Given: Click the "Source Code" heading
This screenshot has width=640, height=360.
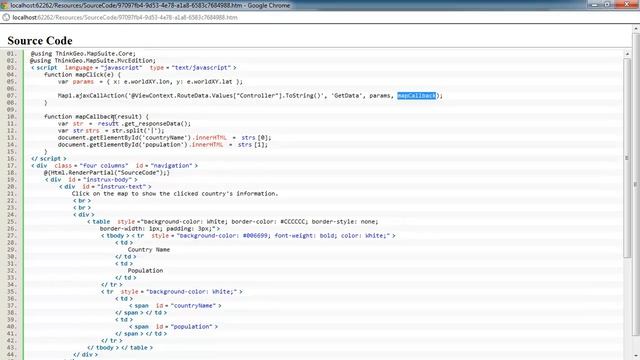Looking at the screenshot, I should pyautogui.click(x=40, y=41).
